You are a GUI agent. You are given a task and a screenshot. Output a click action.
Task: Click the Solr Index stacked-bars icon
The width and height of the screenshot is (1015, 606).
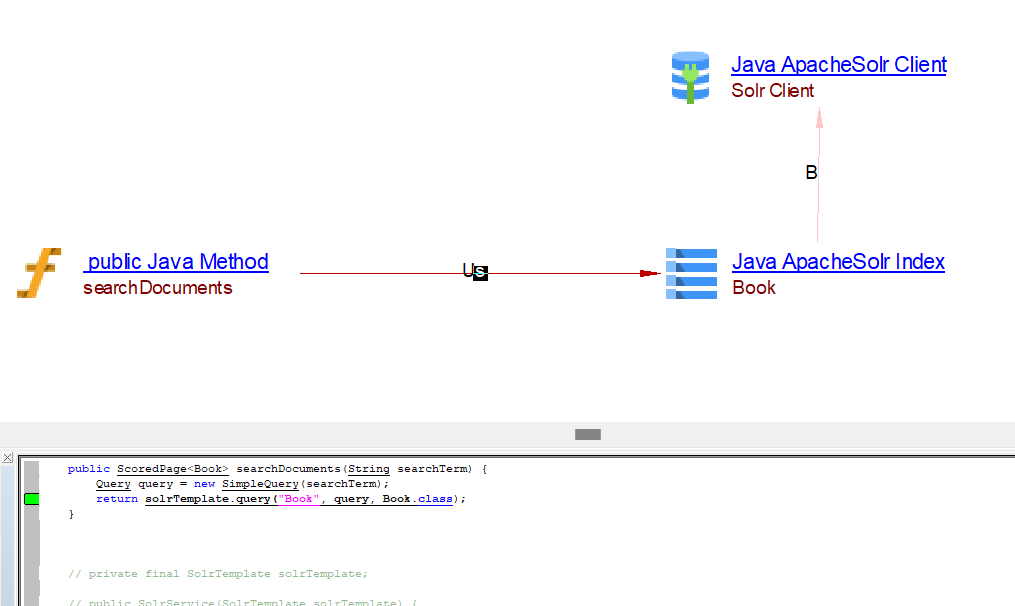tap(691, 273)
